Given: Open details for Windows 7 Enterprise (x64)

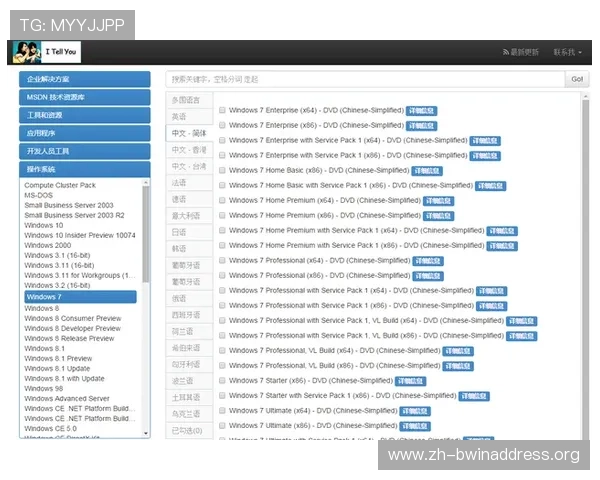Looking at the screenshot, I should 421,111.
